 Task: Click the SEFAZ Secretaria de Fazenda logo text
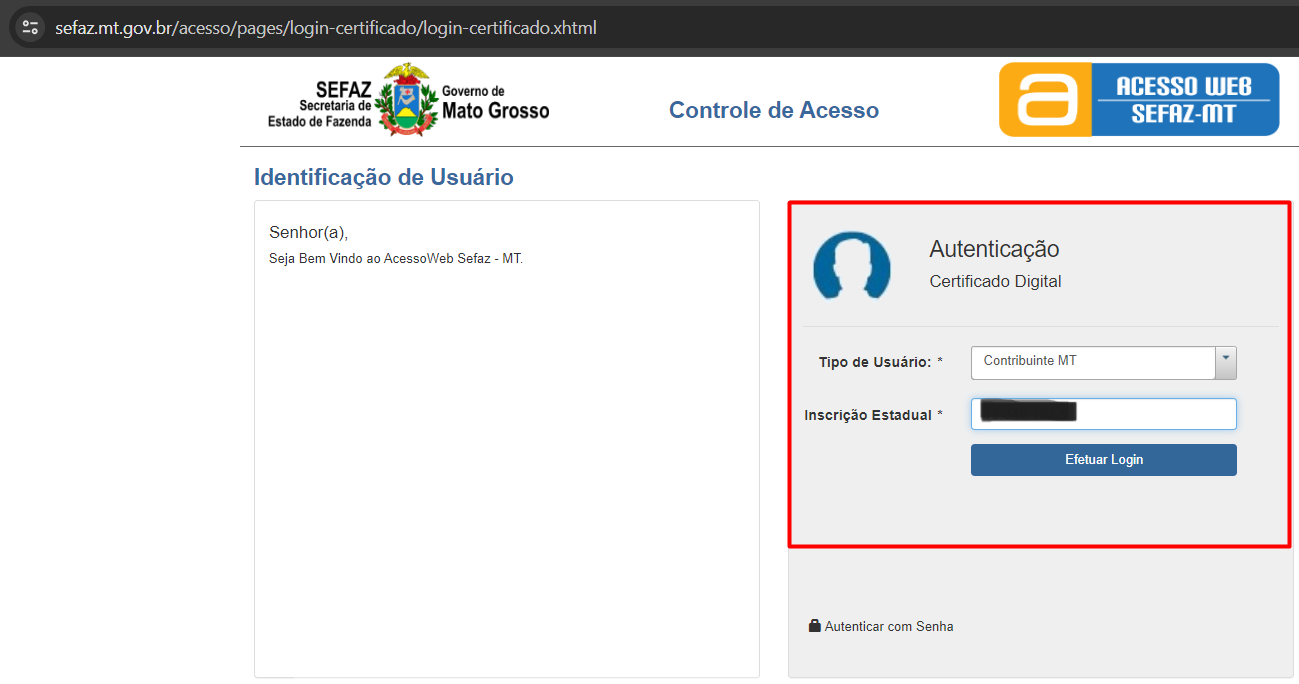(321, 106)
